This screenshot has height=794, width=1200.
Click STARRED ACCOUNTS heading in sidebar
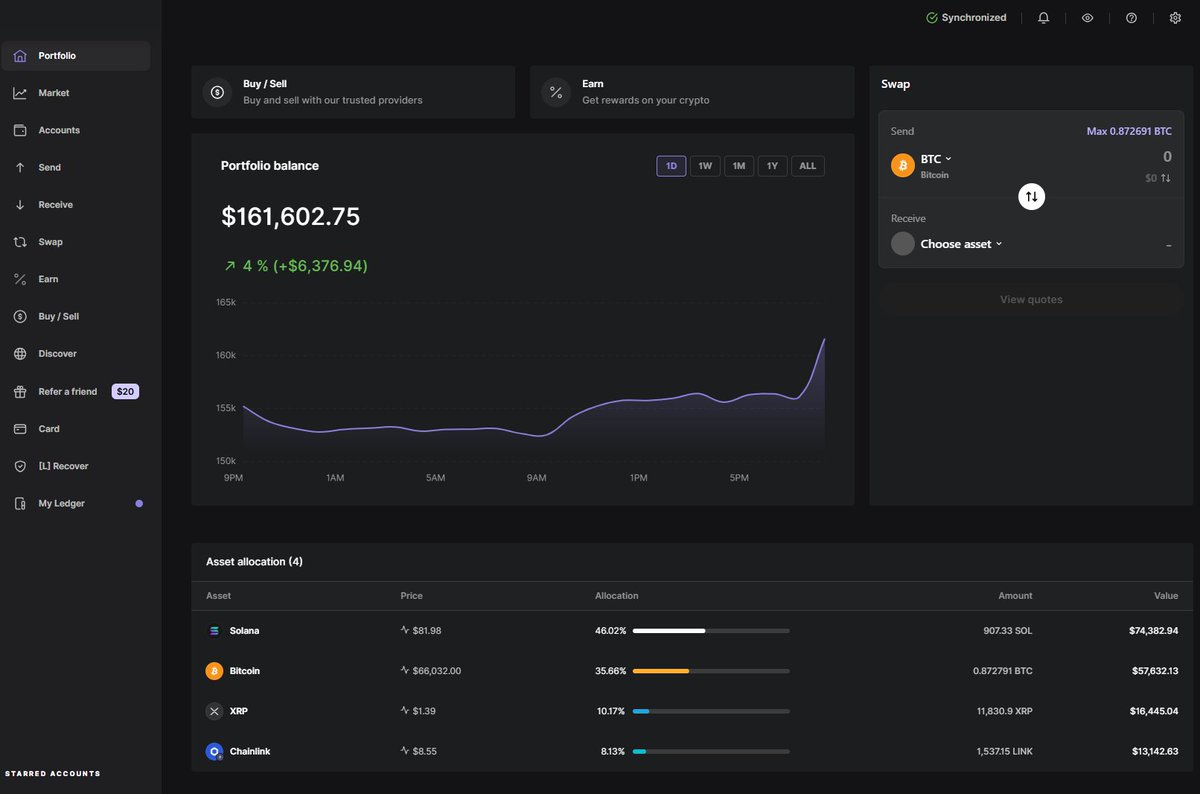point(53,774)
